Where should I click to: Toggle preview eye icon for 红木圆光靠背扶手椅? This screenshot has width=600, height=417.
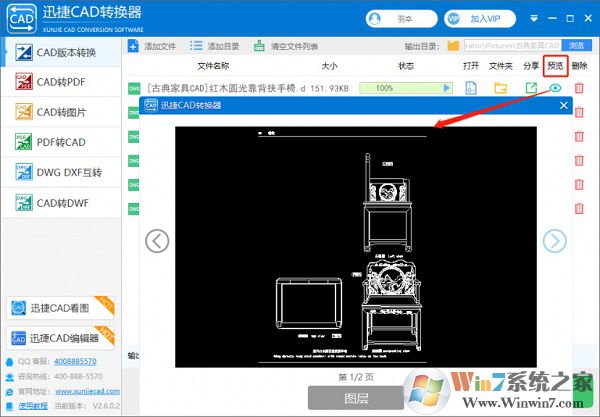pos(555,88)
